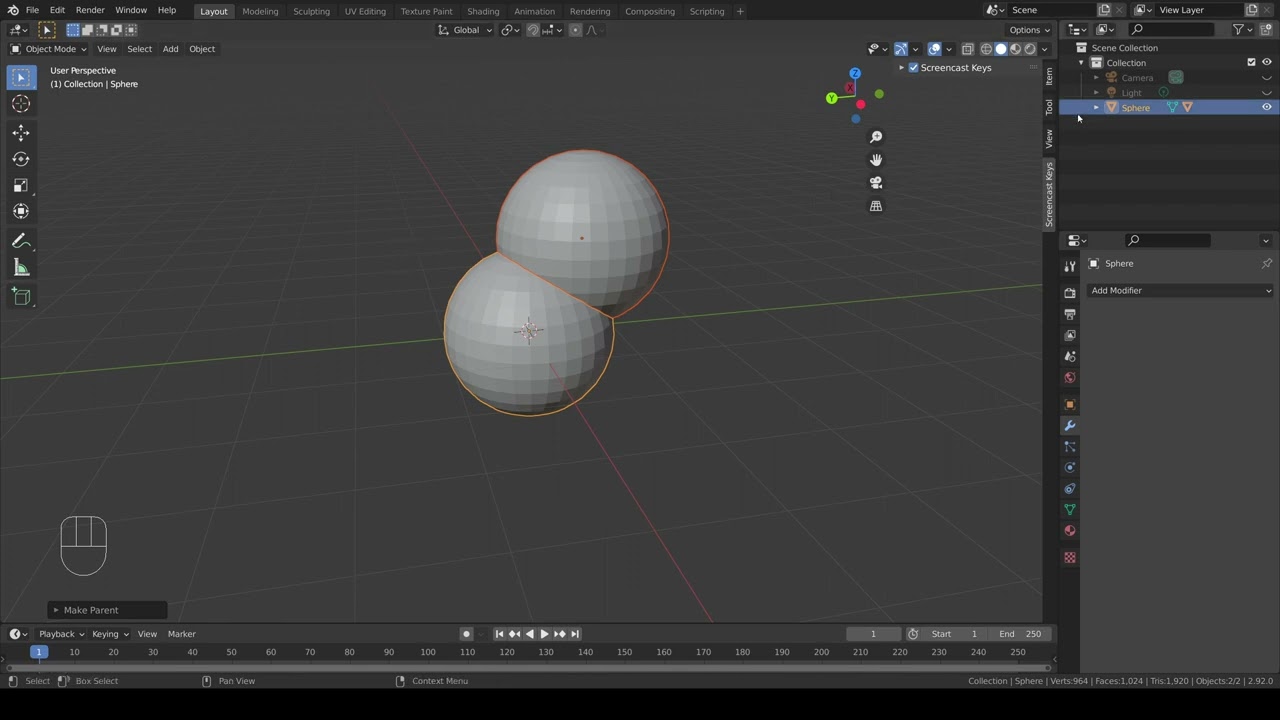Switch perspective/orthographic grid icon
This screenshot has height=720, width=1280.
click(x=876, y=206)
